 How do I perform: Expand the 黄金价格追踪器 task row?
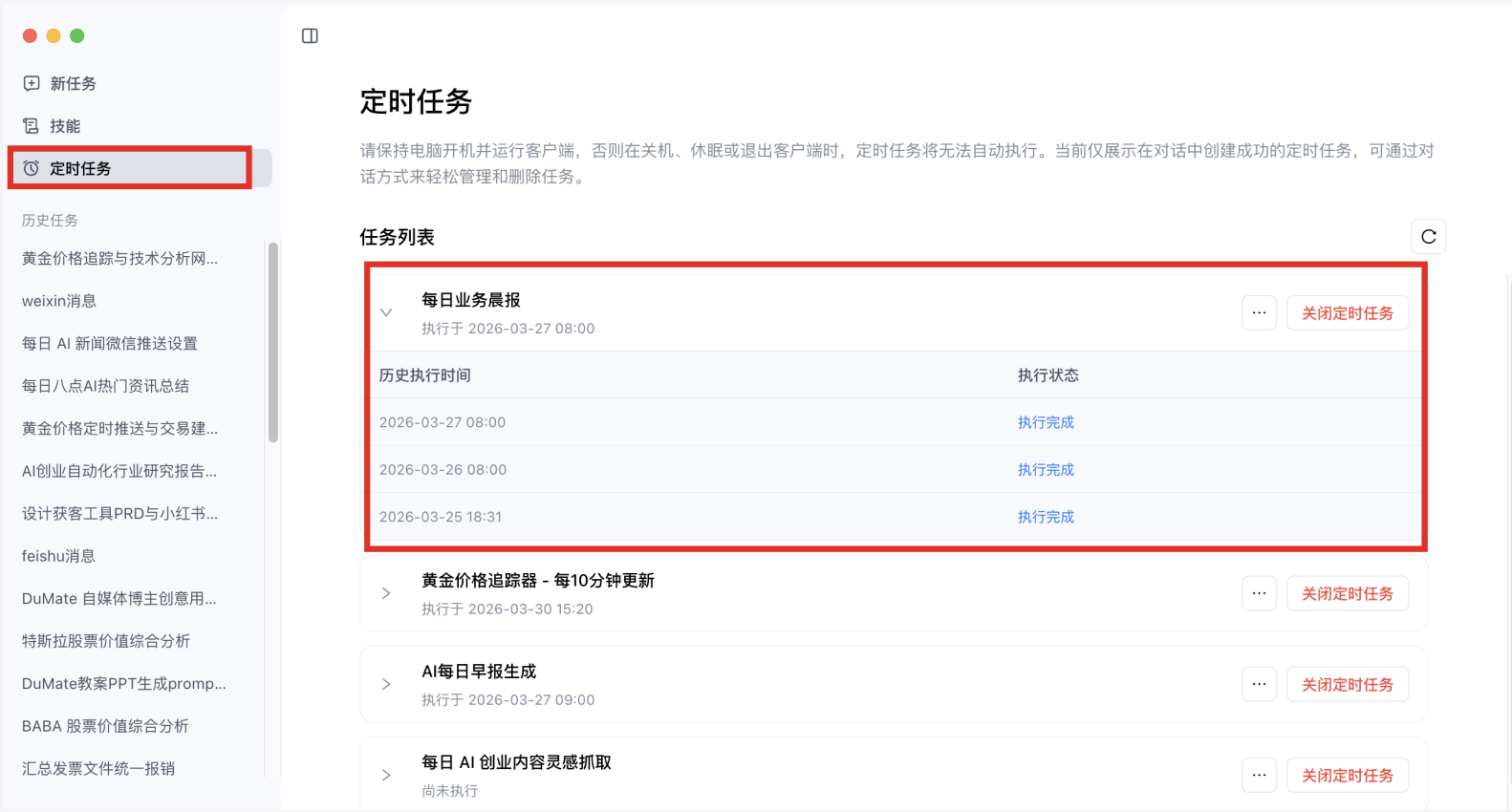click(x=386, y=593)
